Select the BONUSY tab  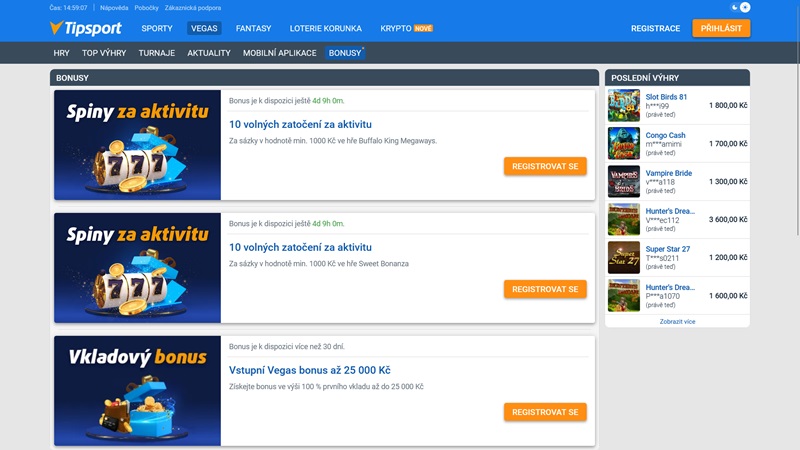tap(345, 53)
